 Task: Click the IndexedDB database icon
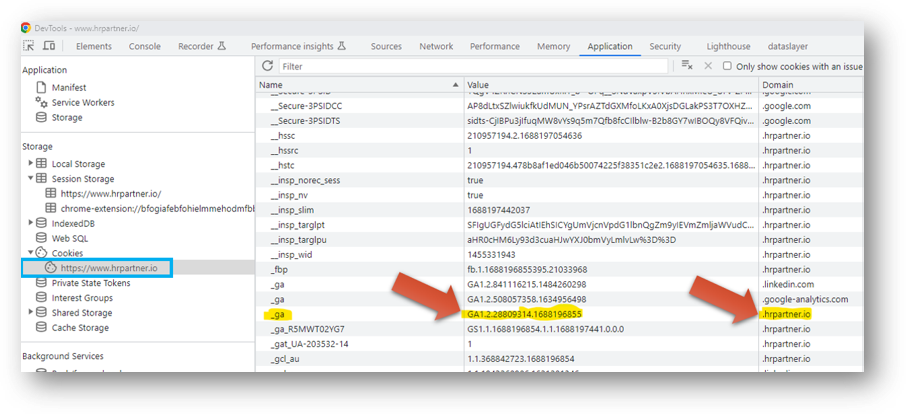point(41,223)
